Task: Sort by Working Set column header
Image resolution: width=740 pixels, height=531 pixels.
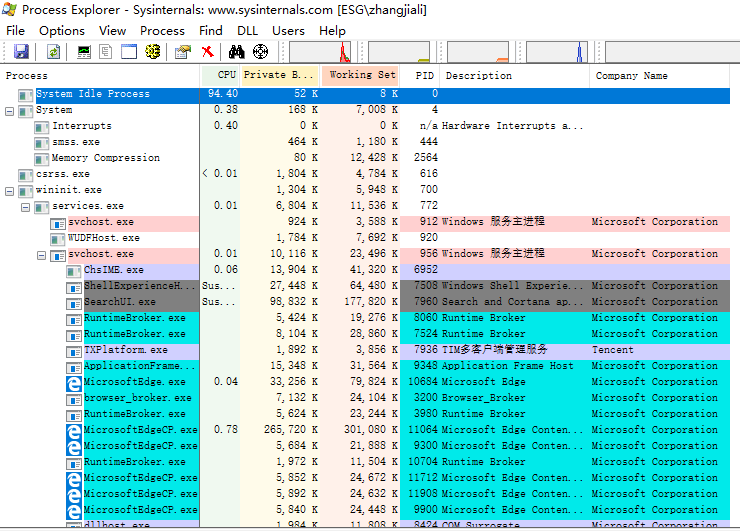Action: (361, 76)
